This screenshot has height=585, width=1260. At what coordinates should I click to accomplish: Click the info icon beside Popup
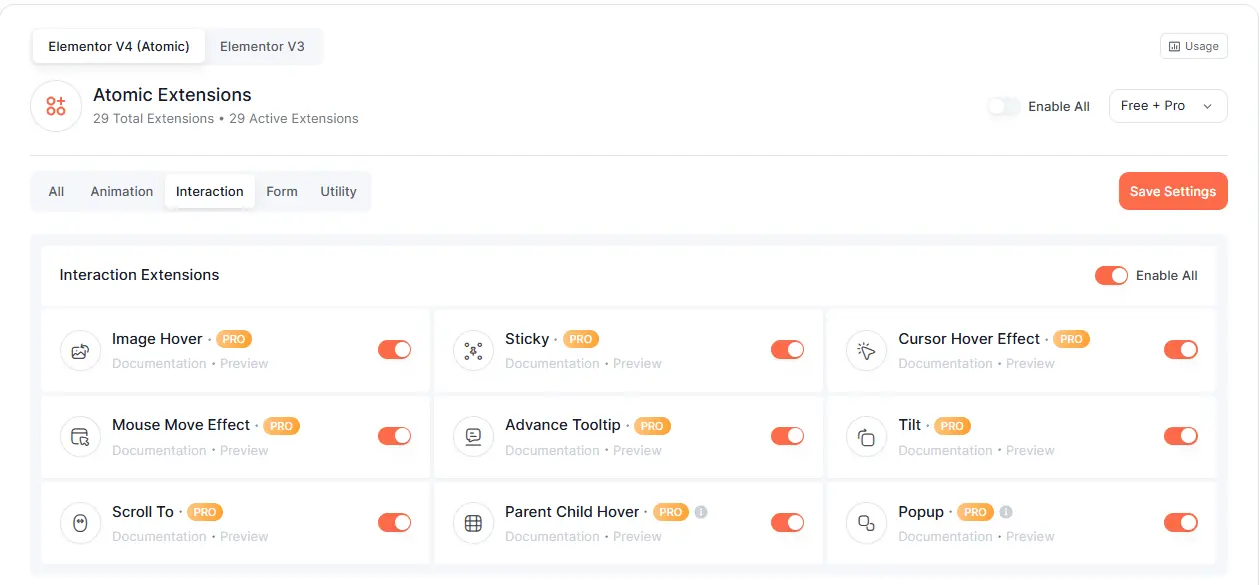[1006, 512]
